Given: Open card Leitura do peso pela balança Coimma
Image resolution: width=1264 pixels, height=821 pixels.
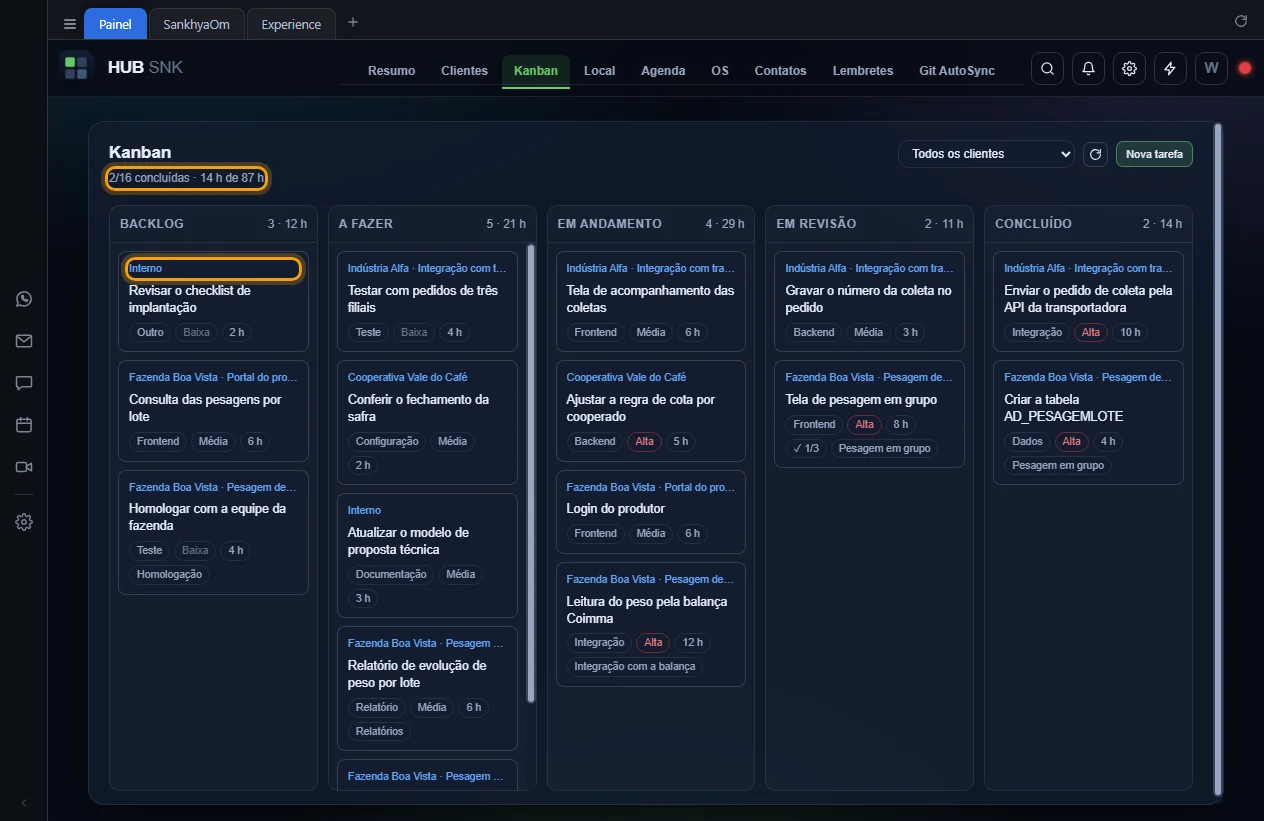Looking at the screenshot, I should click(x=651, y=624).
